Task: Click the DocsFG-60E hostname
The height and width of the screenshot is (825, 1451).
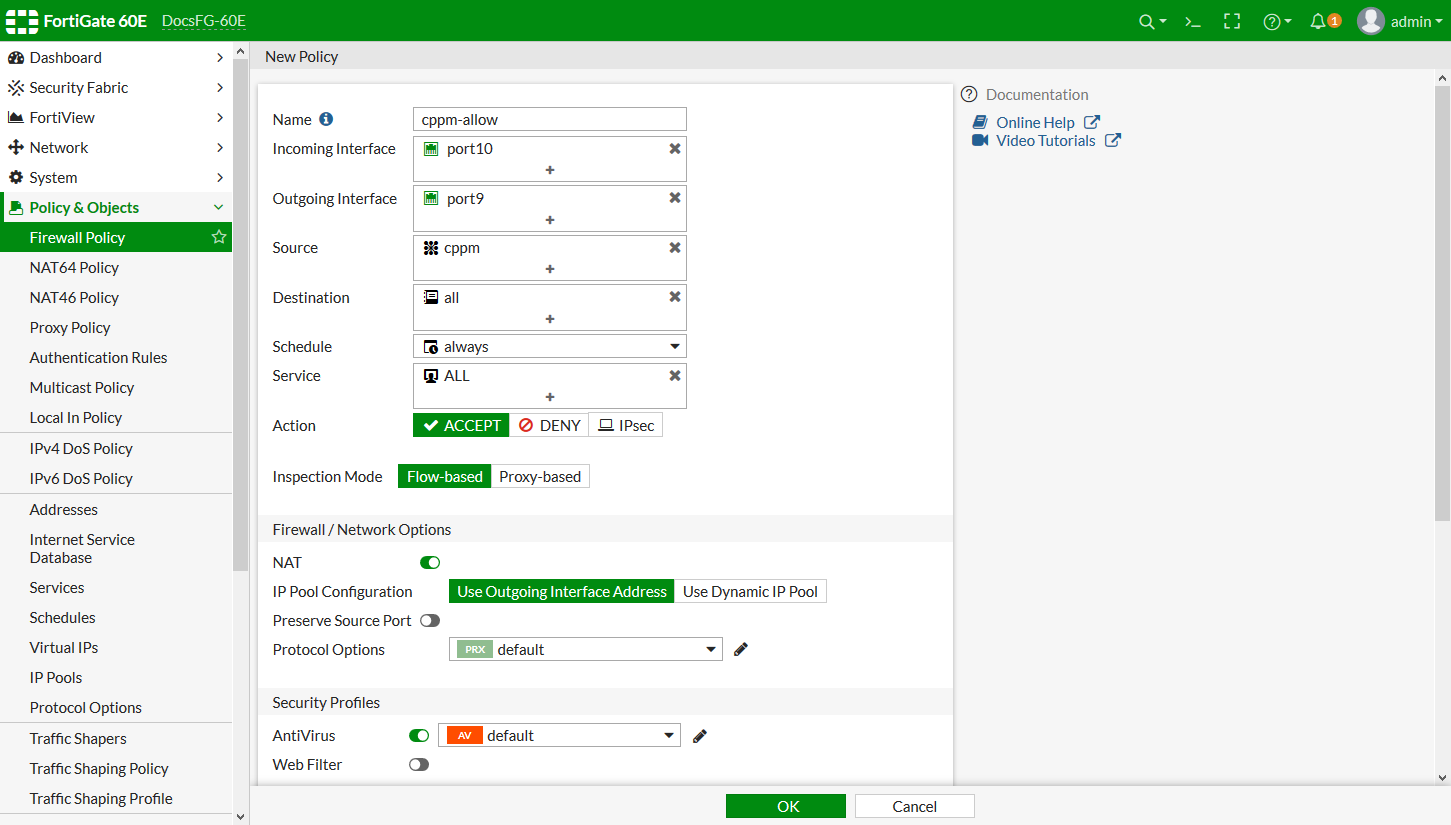Action: tap(204, 21)
